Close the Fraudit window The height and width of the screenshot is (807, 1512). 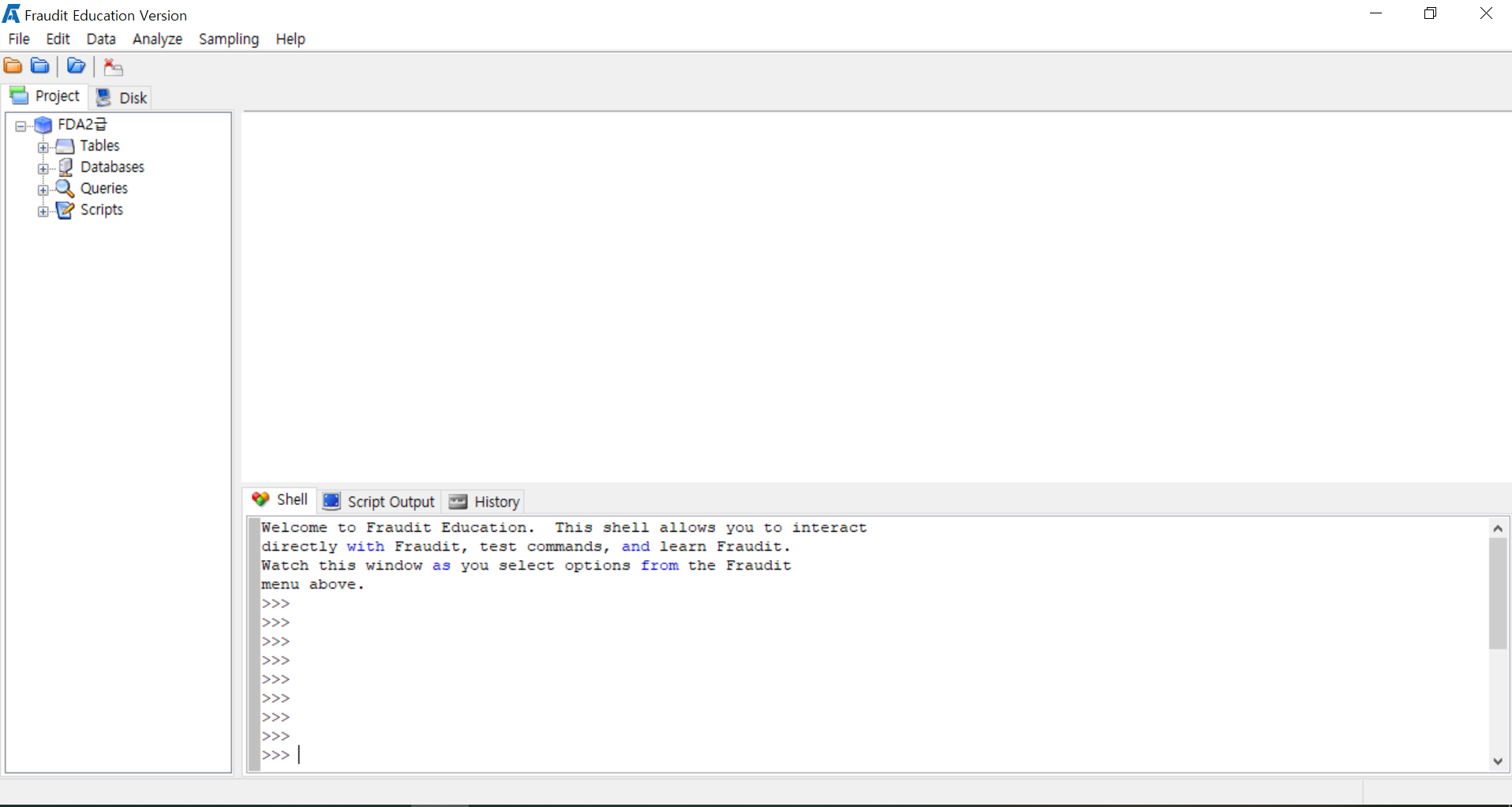point(1486,13)
